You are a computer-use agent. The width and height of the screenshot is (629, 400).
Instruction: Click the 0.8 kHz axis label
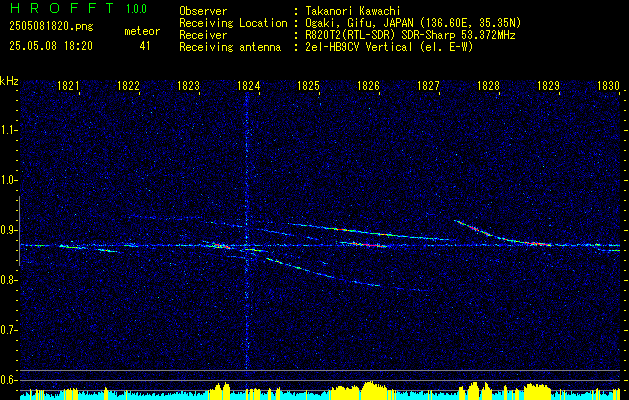(8, 280)
